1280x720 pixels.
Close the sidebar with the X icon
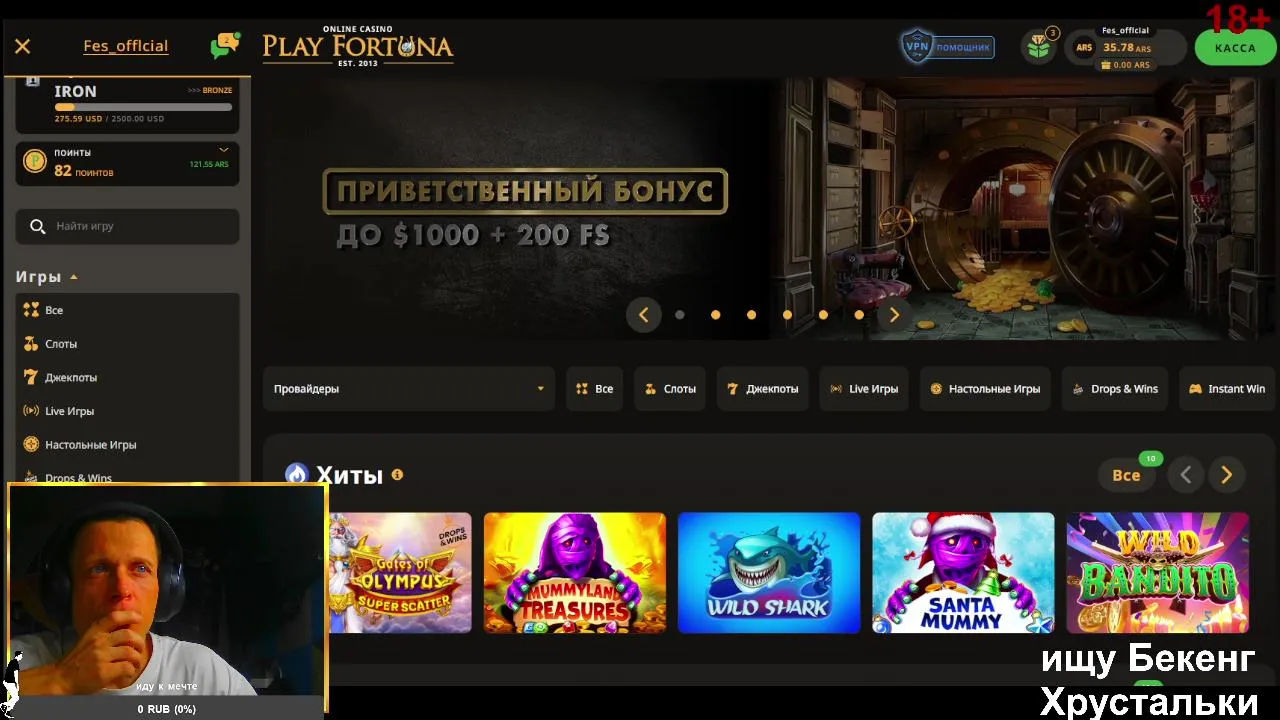tap(23, 46)
